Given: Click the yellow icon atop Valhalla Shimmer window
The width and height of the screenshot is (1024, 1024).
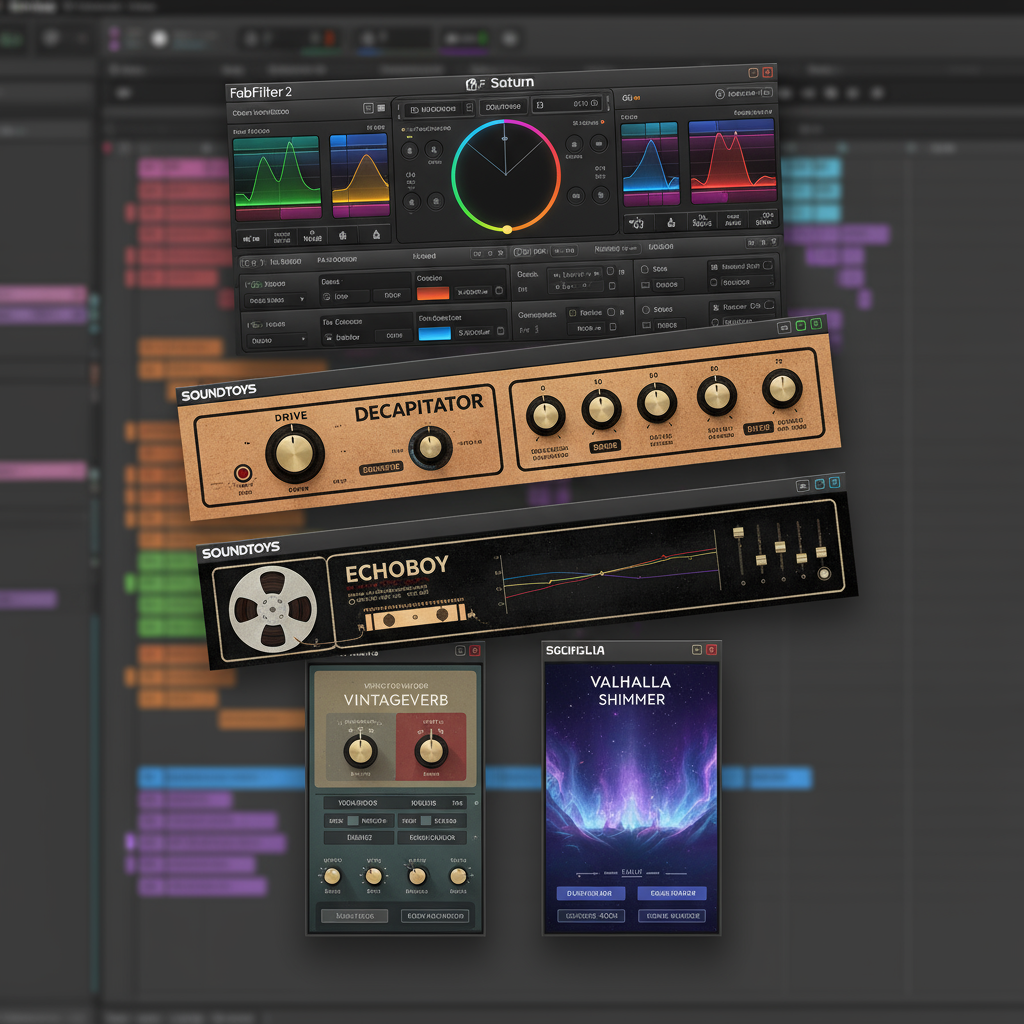Looking at the screenshot, I should point(697,650).
